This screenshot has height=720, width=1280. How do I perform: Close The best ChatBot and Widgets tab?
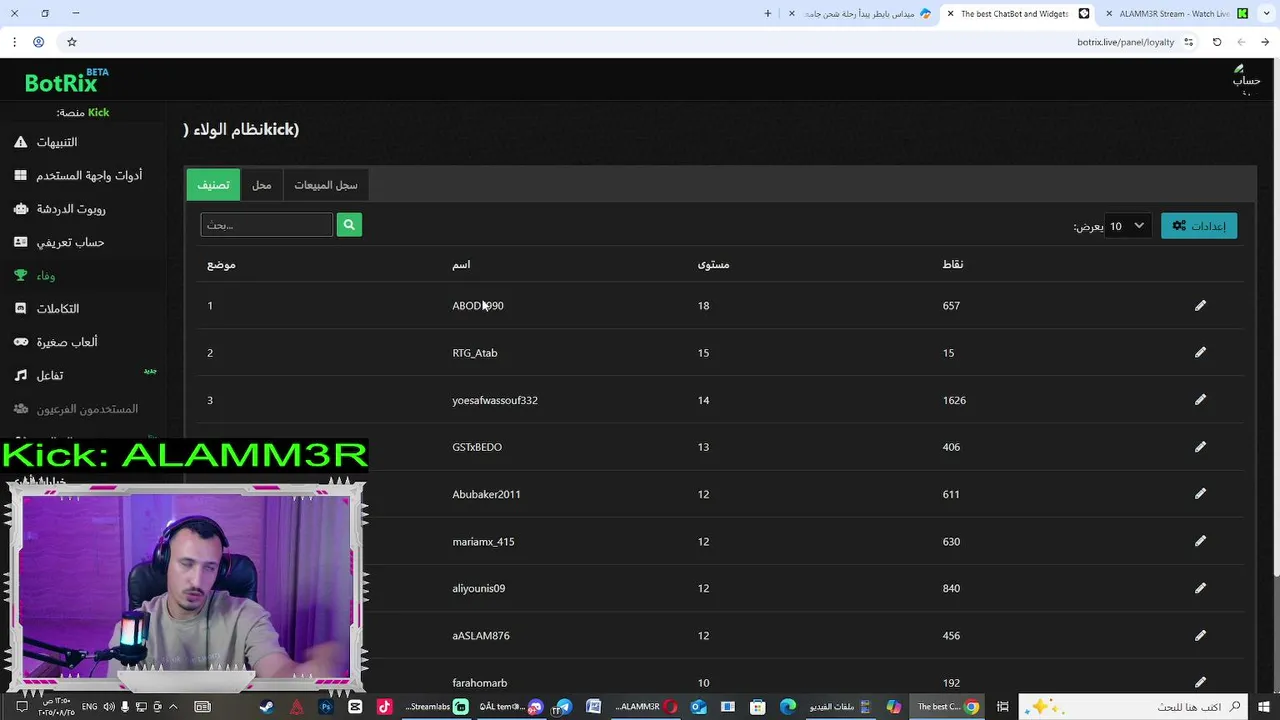coord(951,14)
